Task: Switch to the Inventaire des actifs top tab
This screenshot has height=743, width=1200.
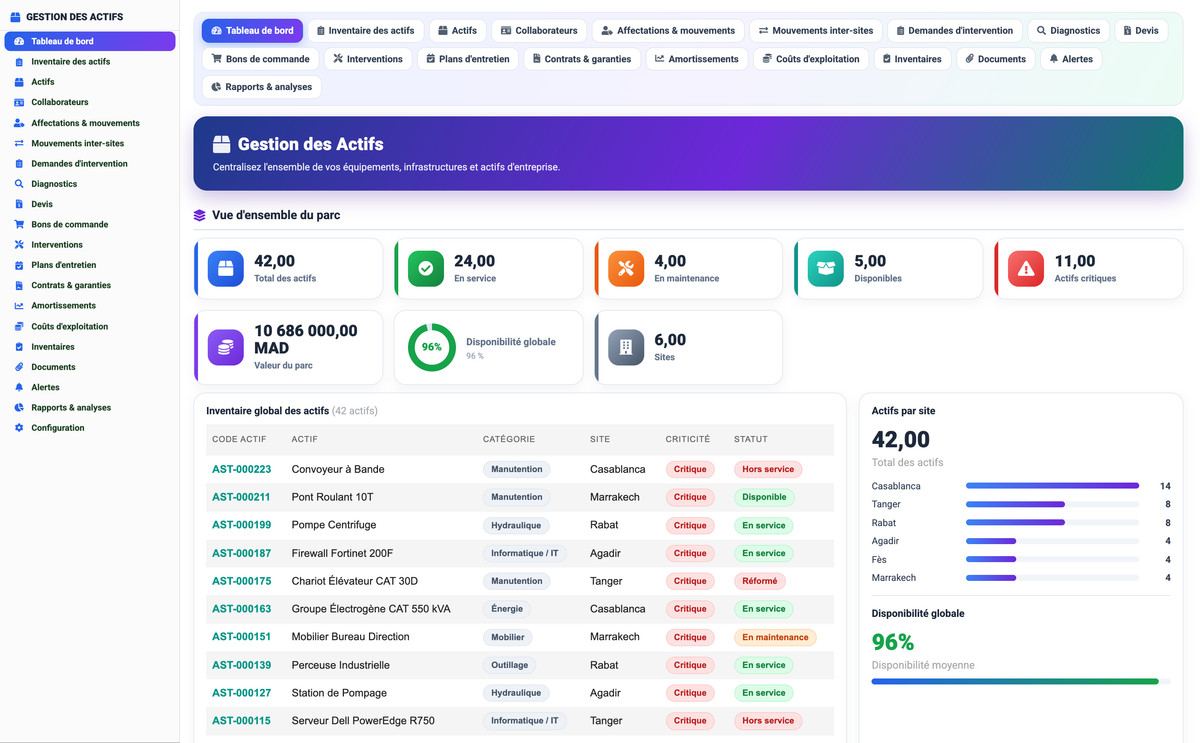Action: pos(366,31)
